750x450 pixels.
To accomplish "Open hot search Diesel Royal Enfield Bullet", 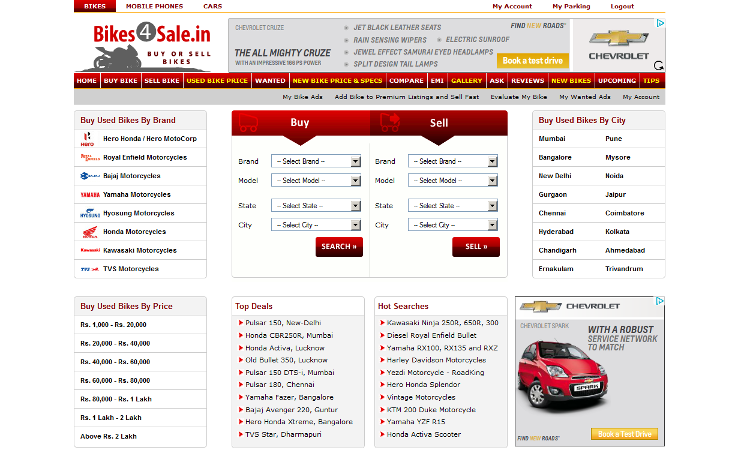I will coord(431,335).
